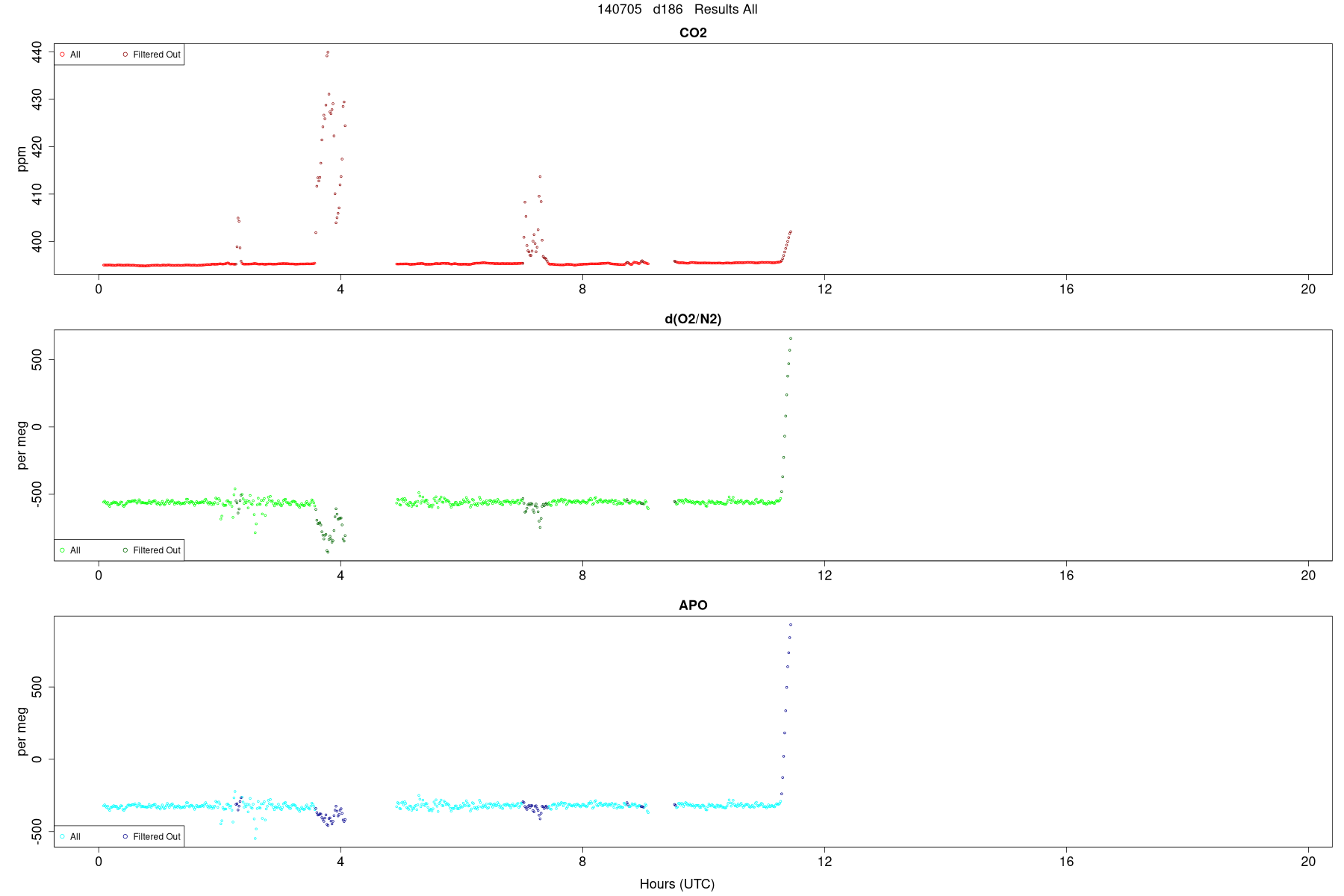The image size is (1344, 896).
Task: Click x-axis tick "16" under d(O2/N2) panel
Action: 1066,576
